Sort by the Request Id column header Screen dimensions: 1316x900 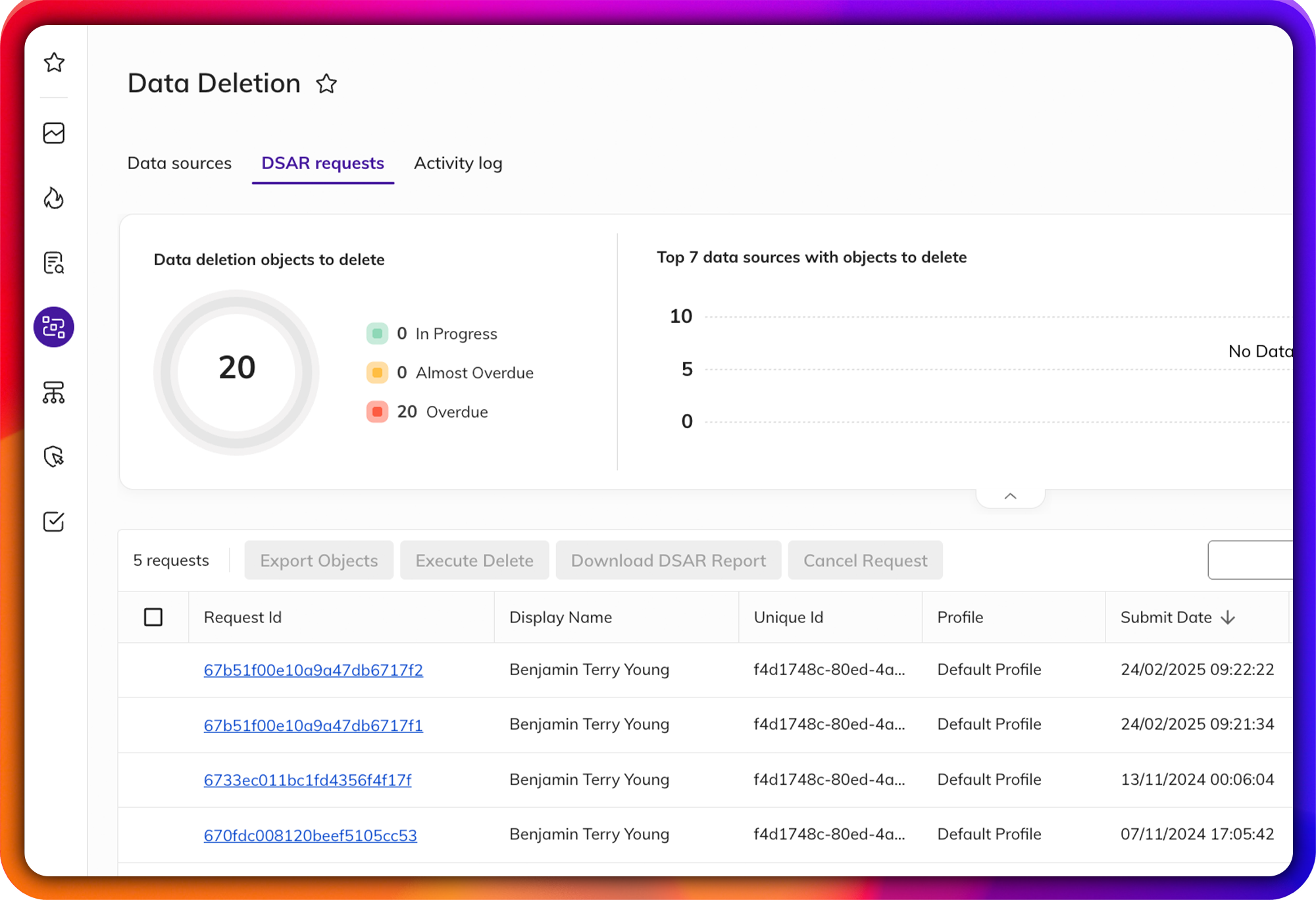[x=243, y=617]
